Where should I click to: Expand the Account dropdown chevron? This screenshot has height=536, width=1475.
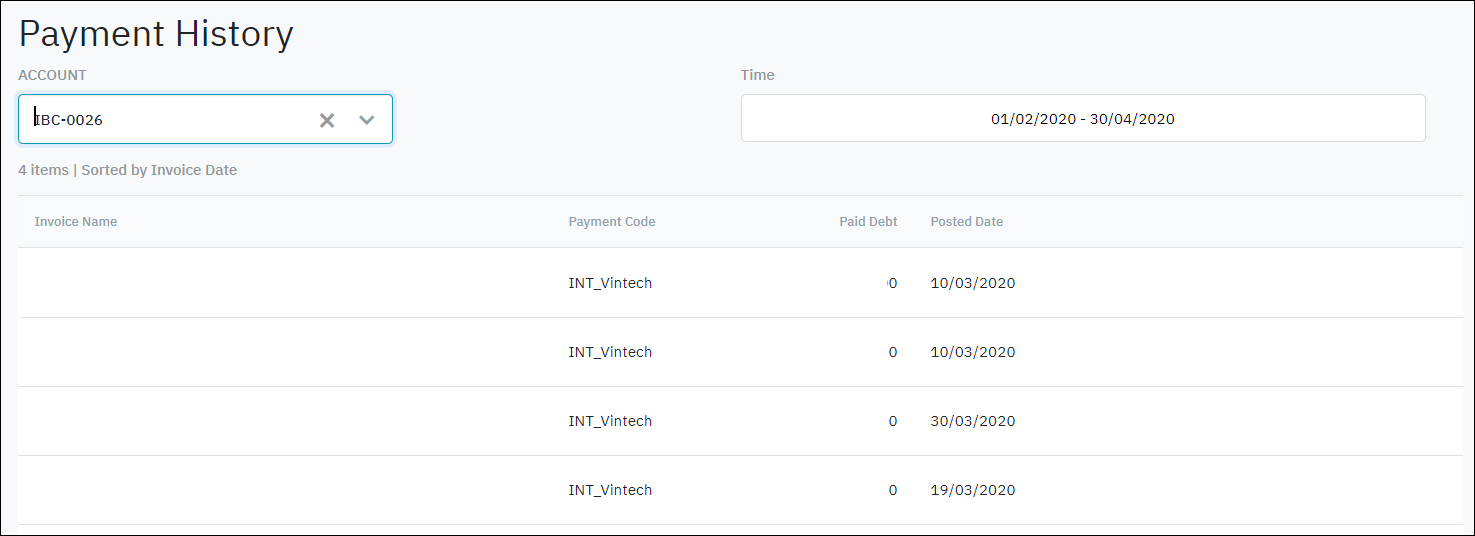pos(367,120)
